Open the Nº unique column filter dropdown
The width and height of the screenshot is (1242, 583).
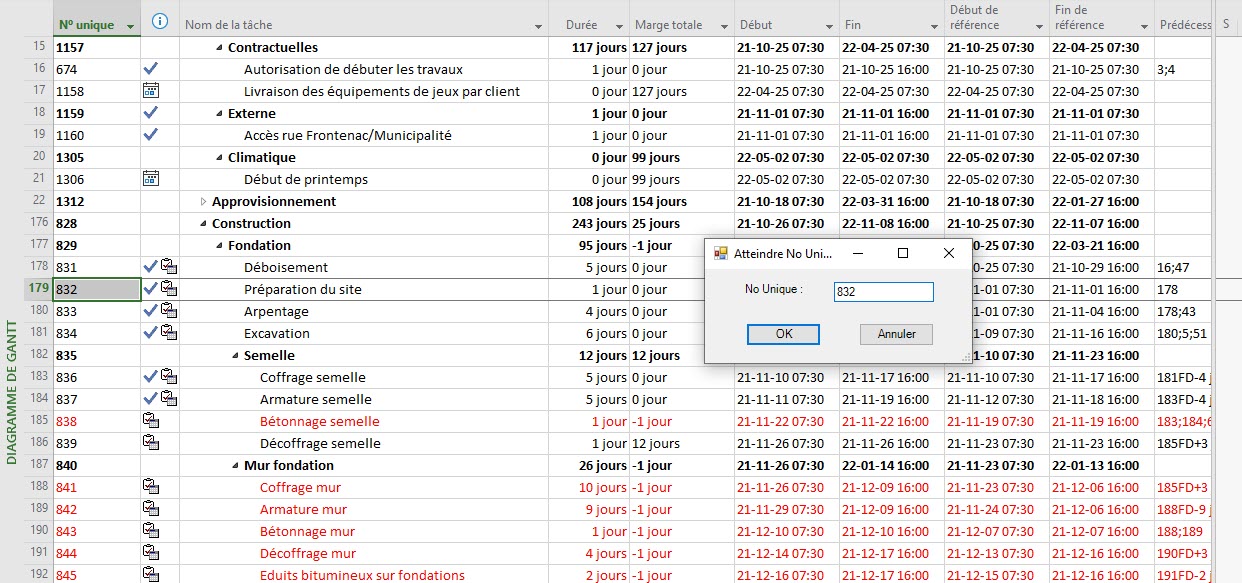click(x=130, y=25)
